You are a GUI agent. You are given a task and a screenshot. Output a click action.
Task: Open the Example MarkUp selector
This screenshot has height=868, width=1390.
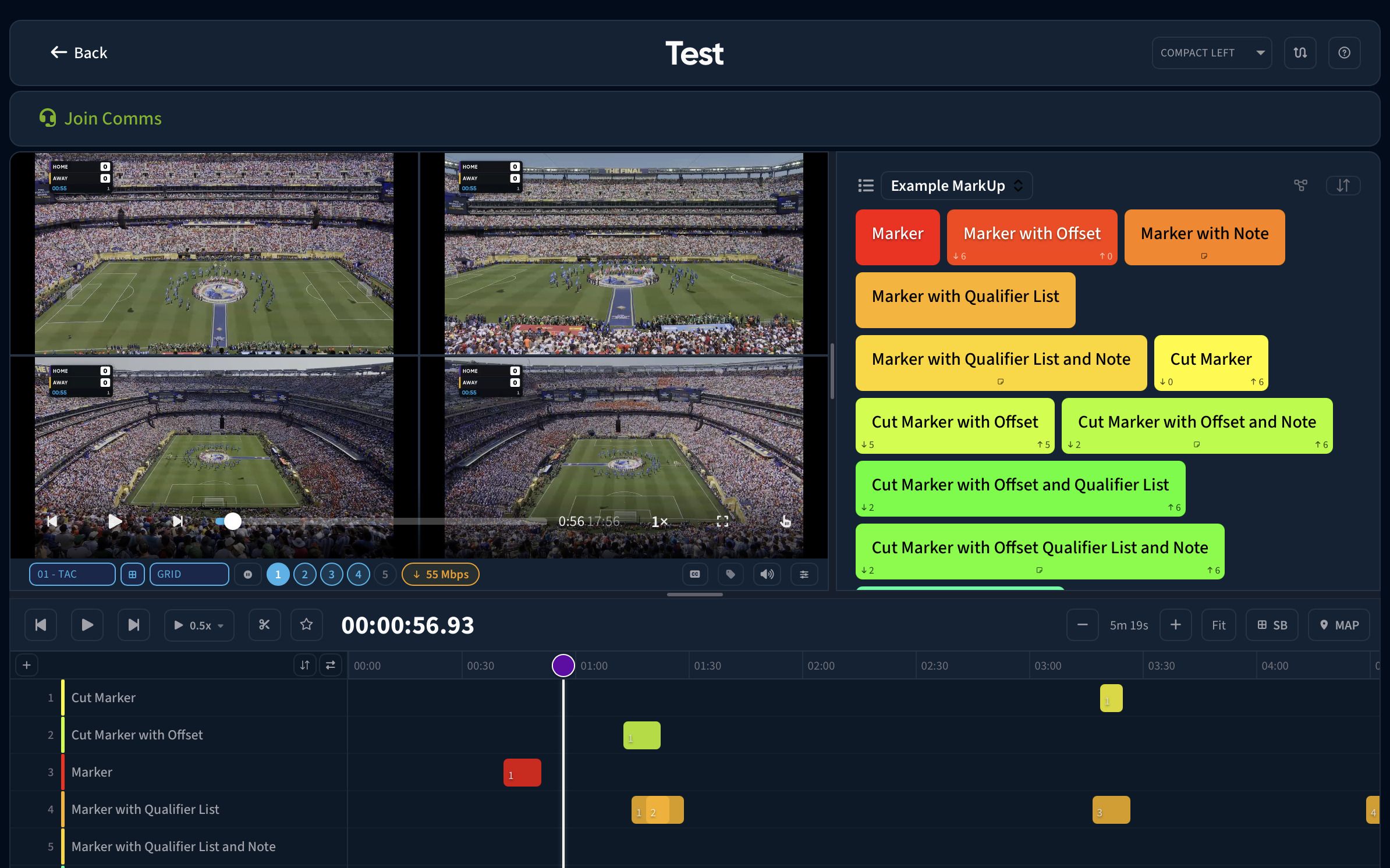[956, 186]
